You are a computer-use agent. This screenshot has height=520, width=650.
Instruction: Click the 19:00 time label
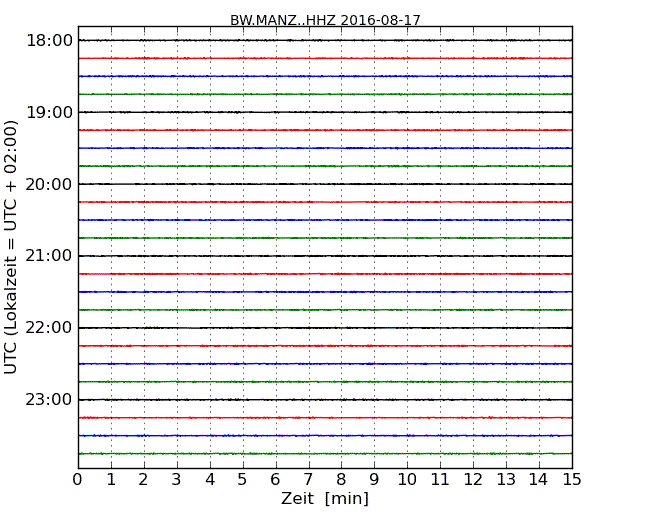pos(49,112)
